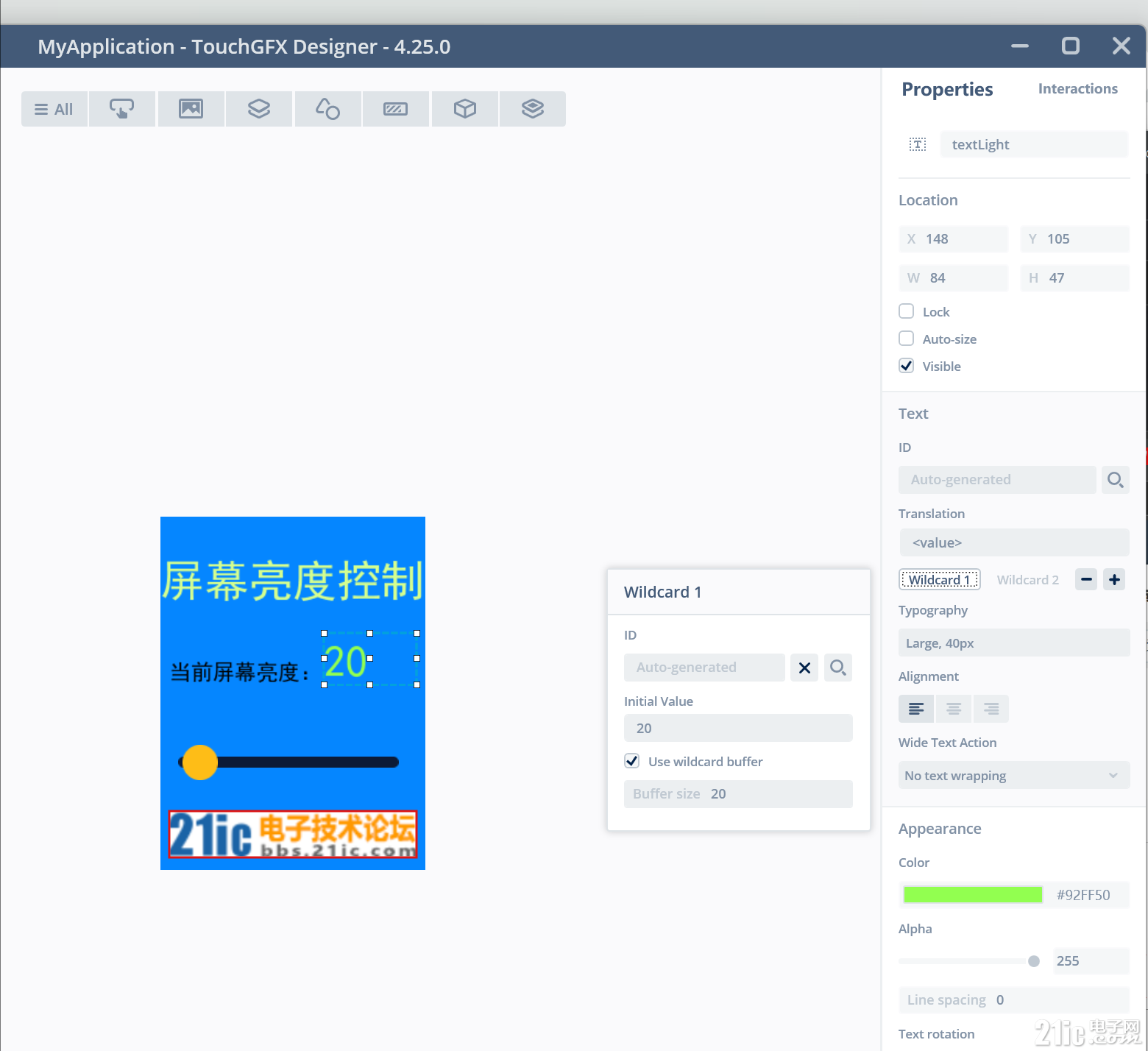Open the Progress indicators category icon
Image resolution: width=1148 pixels, height=1051 pixels.
point(396,109)
